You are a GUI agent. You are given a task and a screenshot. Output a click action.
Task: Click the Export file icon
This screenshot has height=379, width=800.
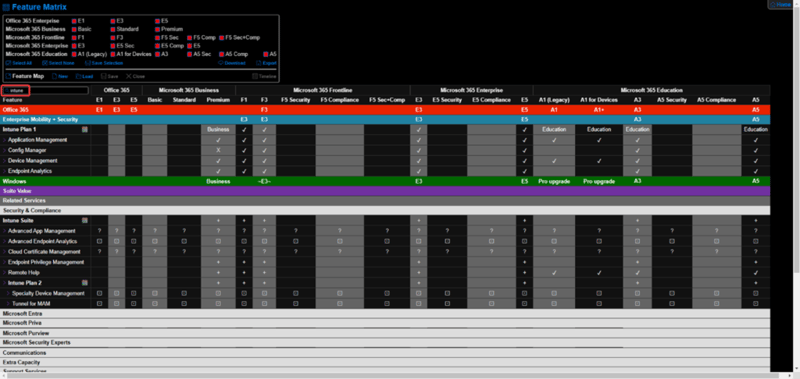[x=259, y=63]
